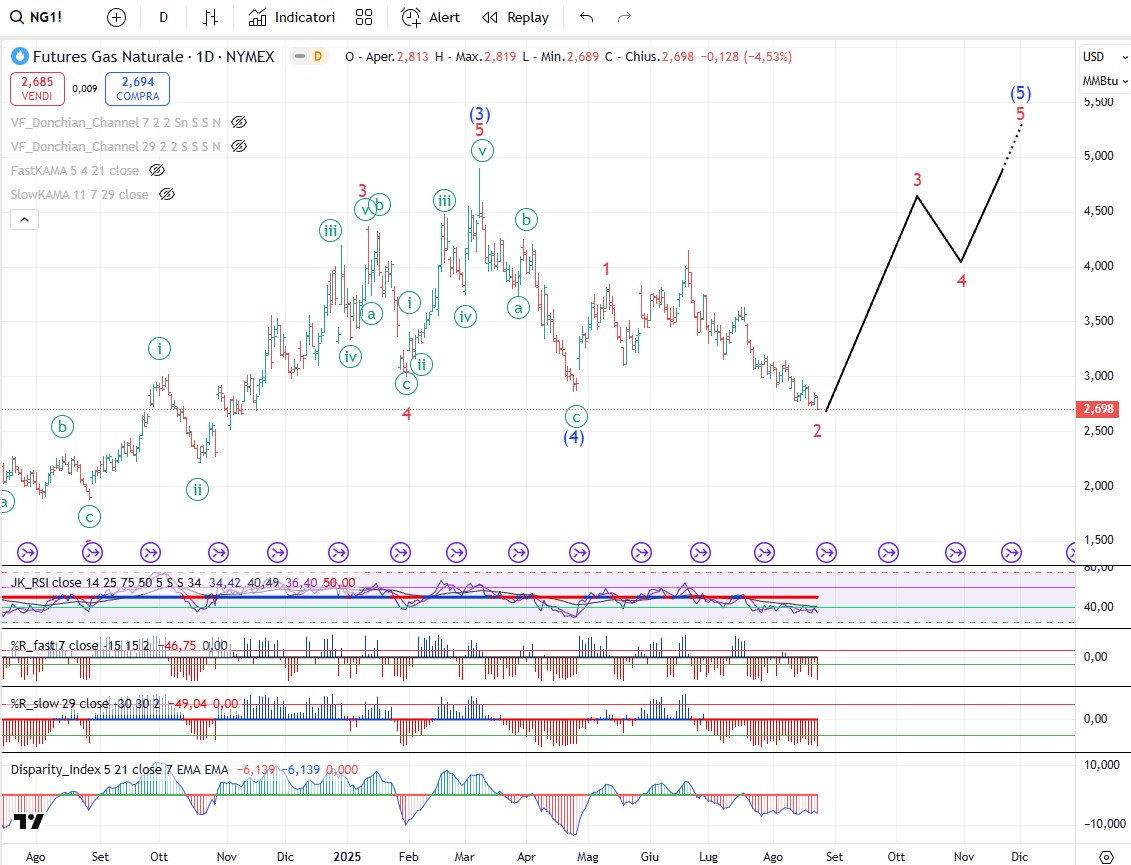Click the add symbol plus icon

pos(117,17)
